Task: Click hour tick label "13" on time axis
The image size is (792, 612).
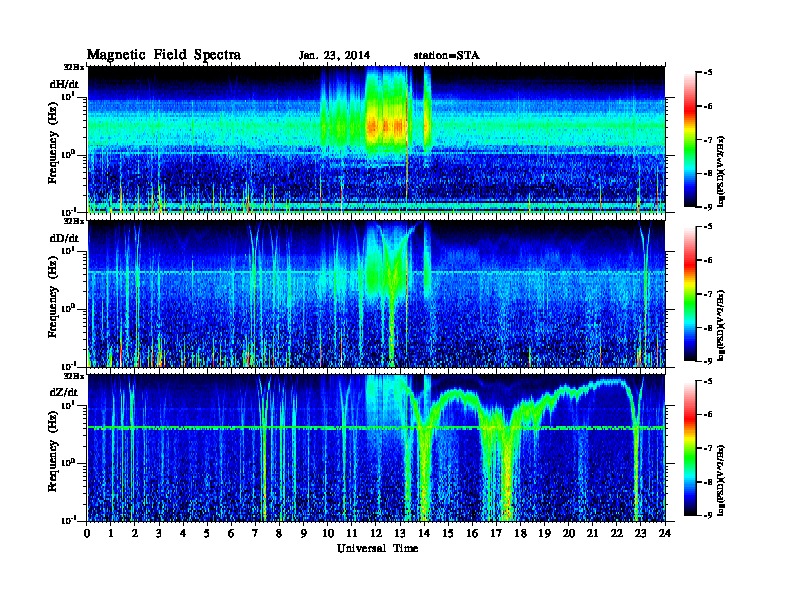Action: [x=400, y=533]
